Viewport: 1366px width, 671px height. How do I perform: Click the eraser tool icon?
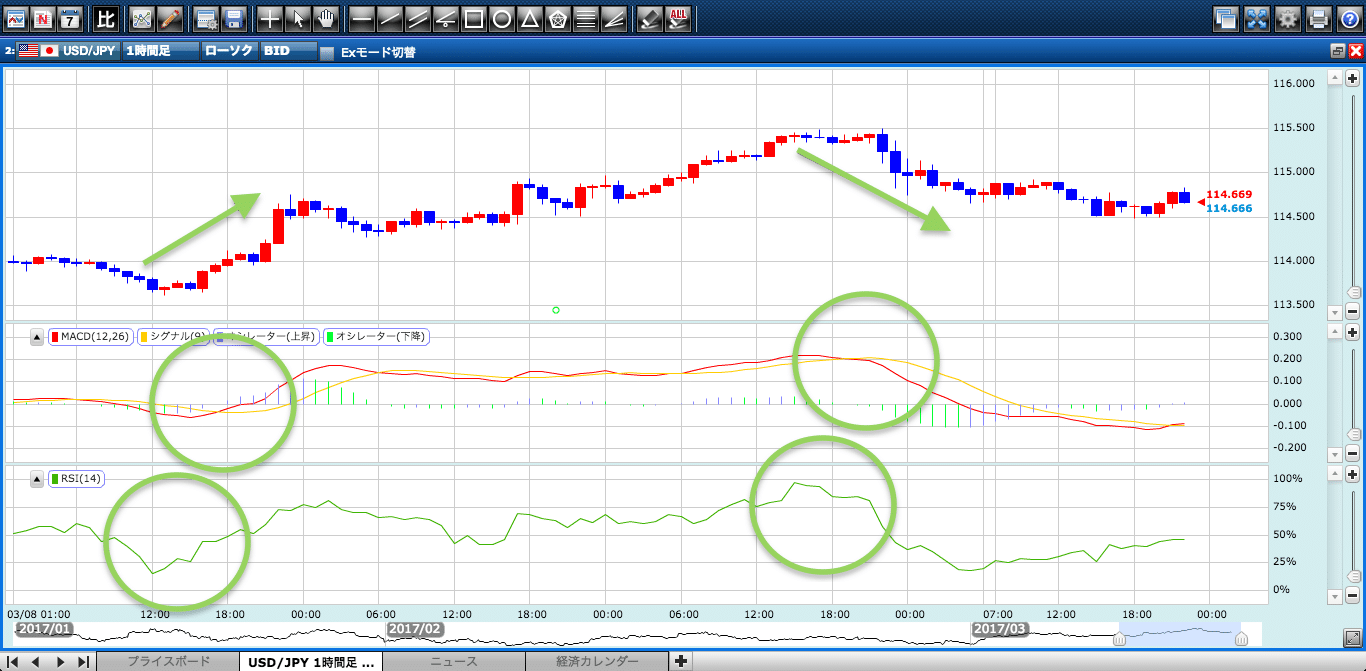tap(650, 18)
